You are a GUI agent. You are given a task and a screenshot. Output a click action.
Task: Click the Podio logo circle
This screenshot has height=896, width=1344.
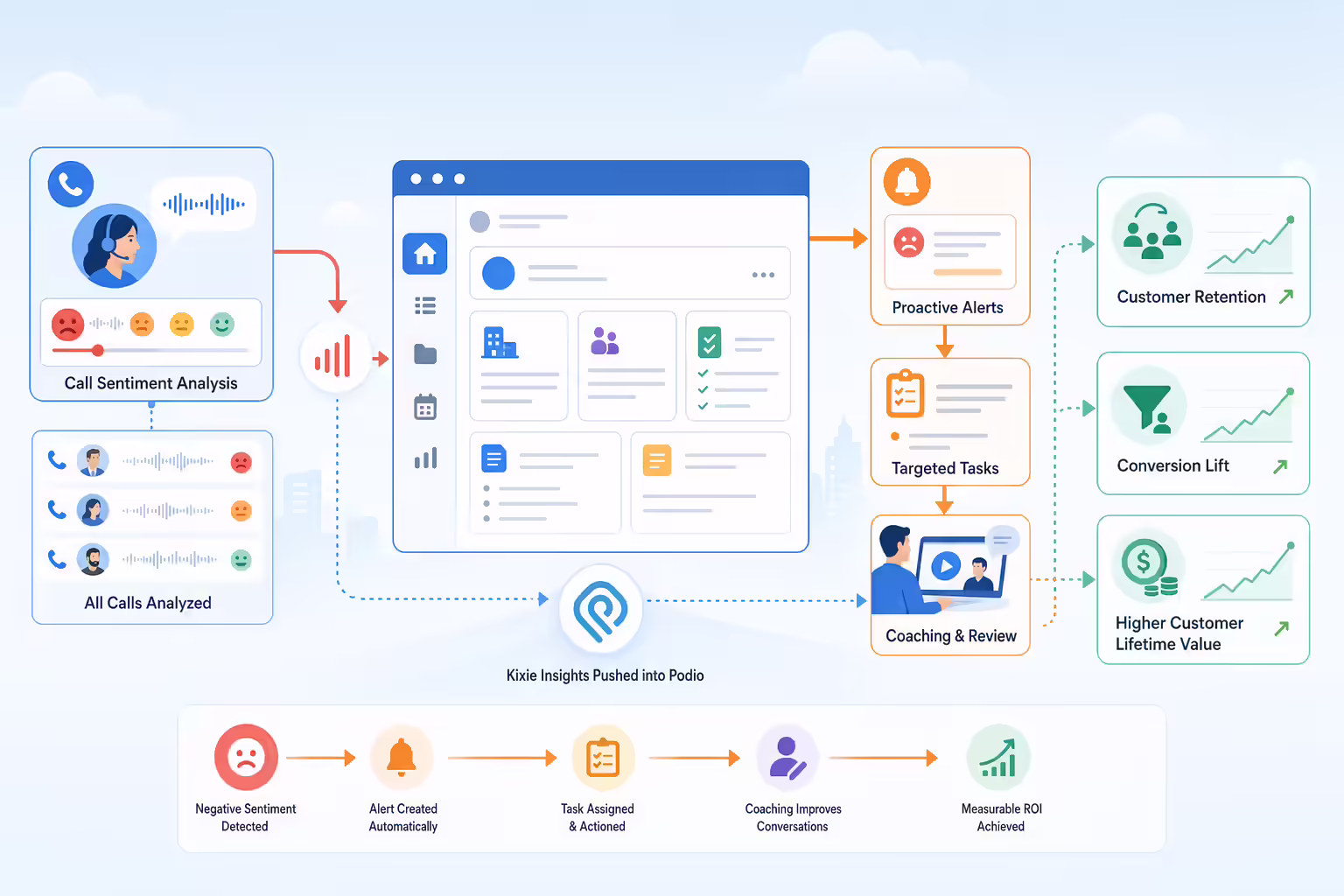pos(601,609)
